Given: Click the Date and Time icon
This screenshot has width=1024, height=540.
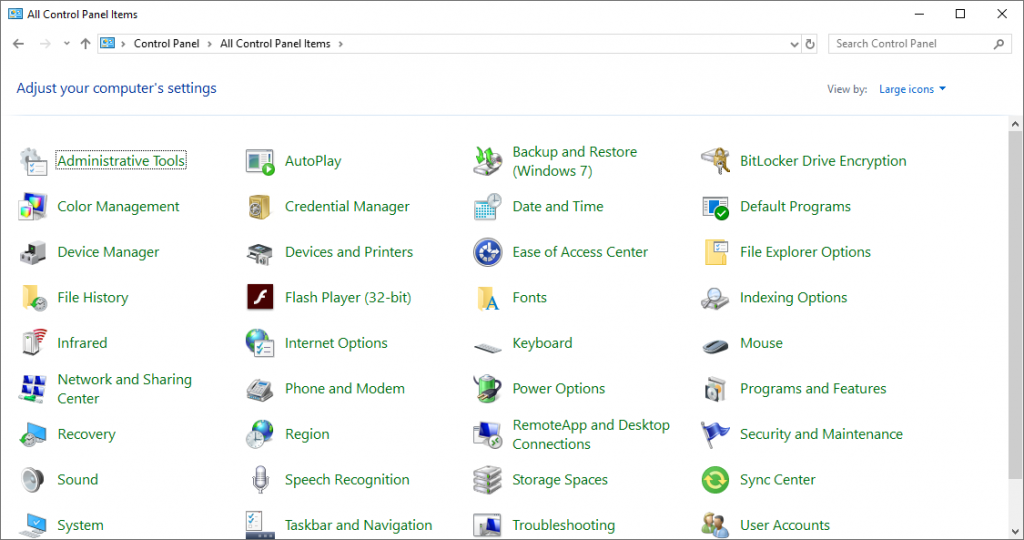Looking at the screenshot, I should pyautogui.click(x=487, y=207).
